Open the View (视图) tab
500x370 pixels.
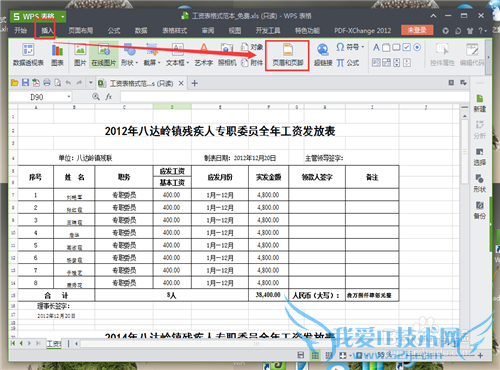point(235,31)
